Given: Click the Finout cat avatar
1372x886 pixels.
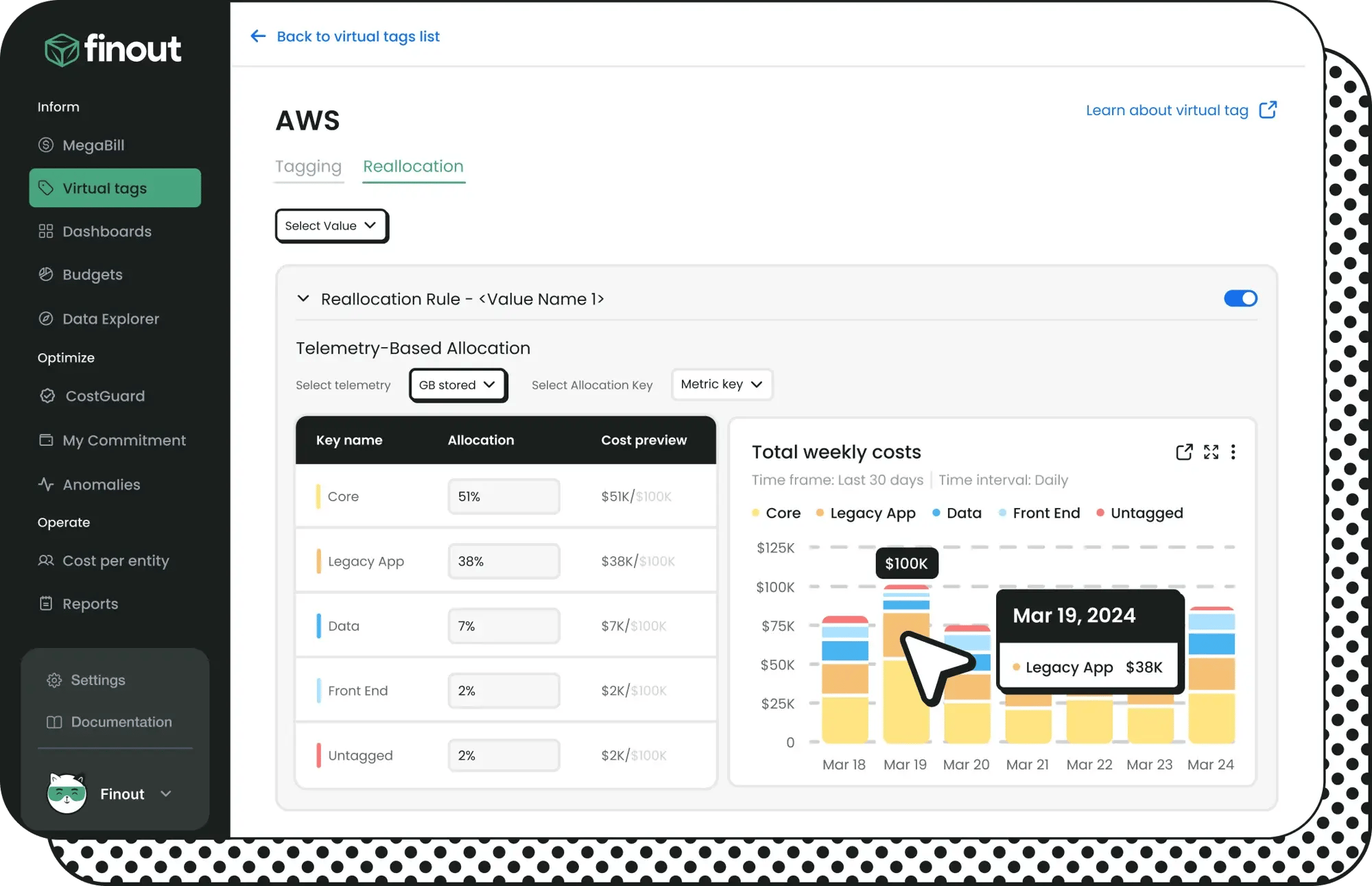Looking at the screenshot, I should tap(67, 793).
